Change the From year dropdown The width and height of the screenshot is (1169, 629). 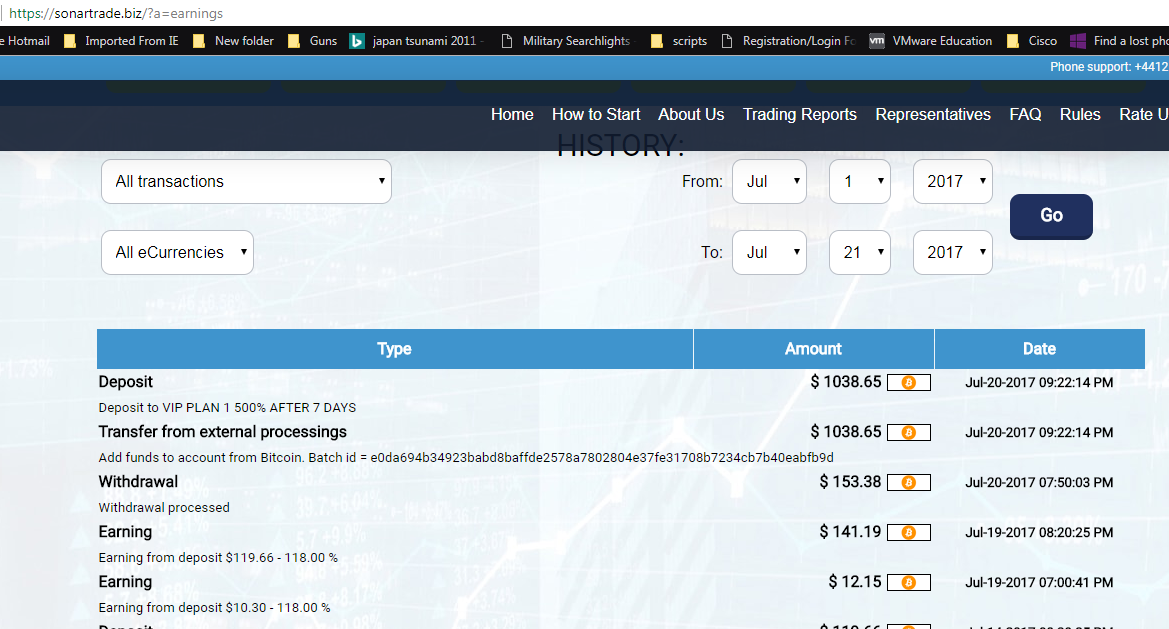click(x=952, y=182)
